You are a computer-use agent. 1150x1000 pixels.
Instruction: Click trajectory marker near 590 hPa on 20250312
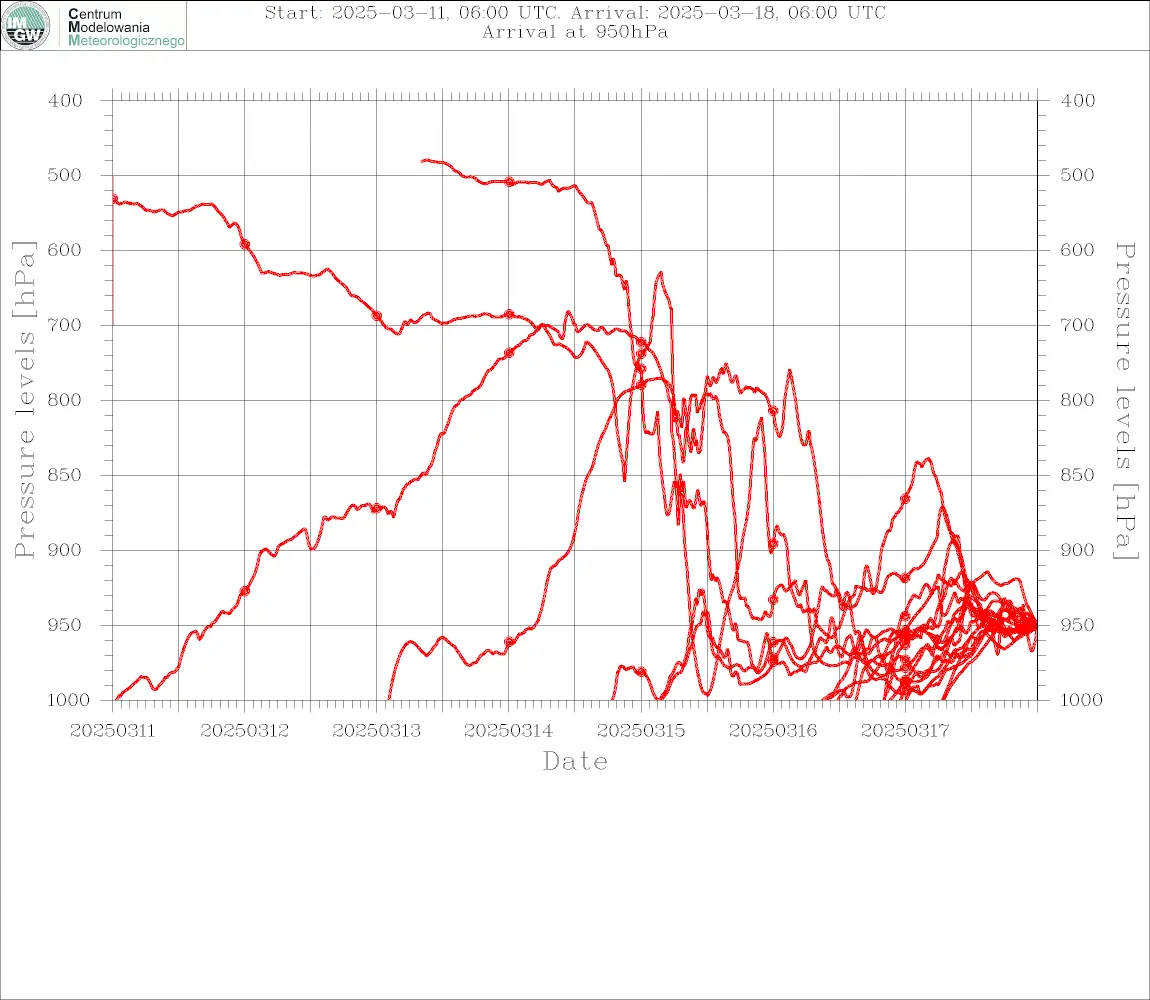(245, 244)
